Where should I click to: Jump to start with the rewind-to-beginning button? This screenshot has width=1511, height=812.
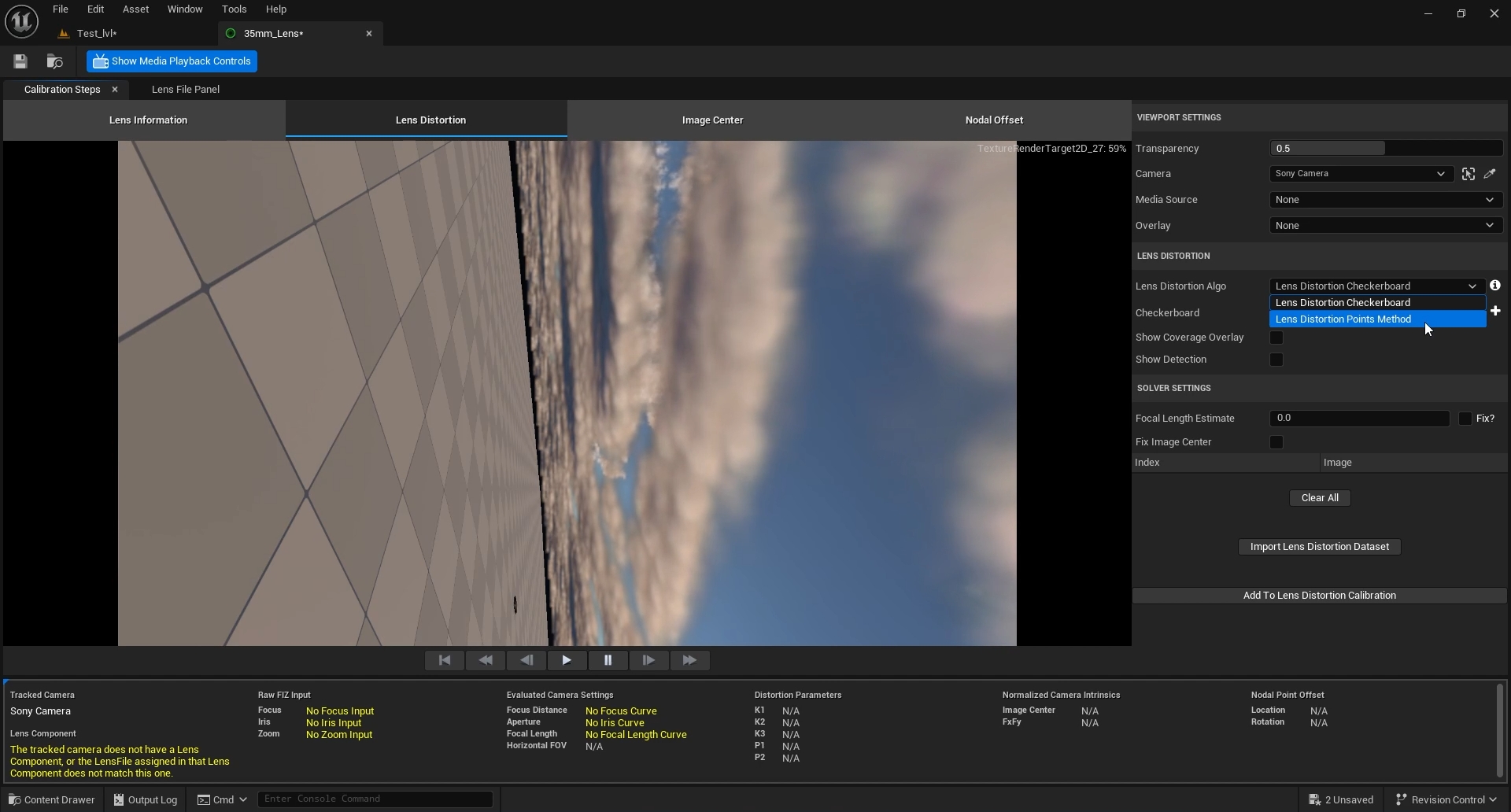(445, 660)
